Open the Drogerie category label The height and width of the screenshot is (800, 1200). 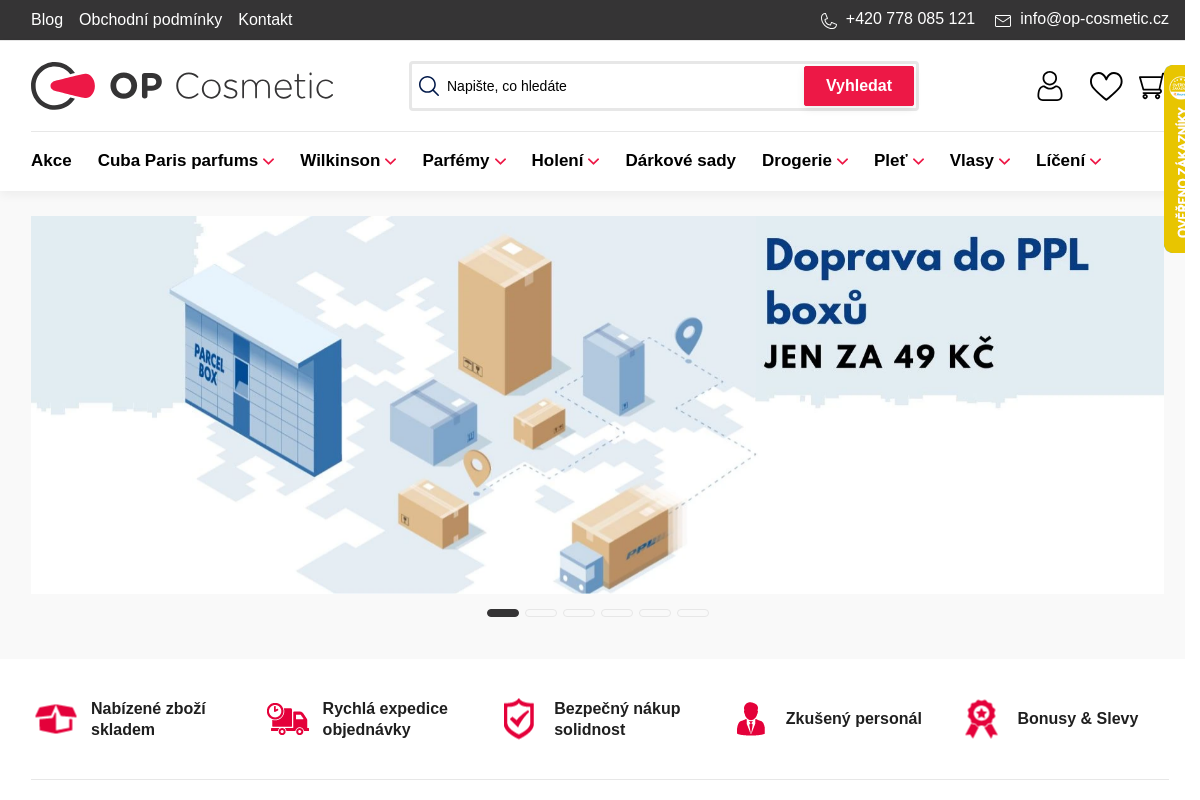click(797, 161)
